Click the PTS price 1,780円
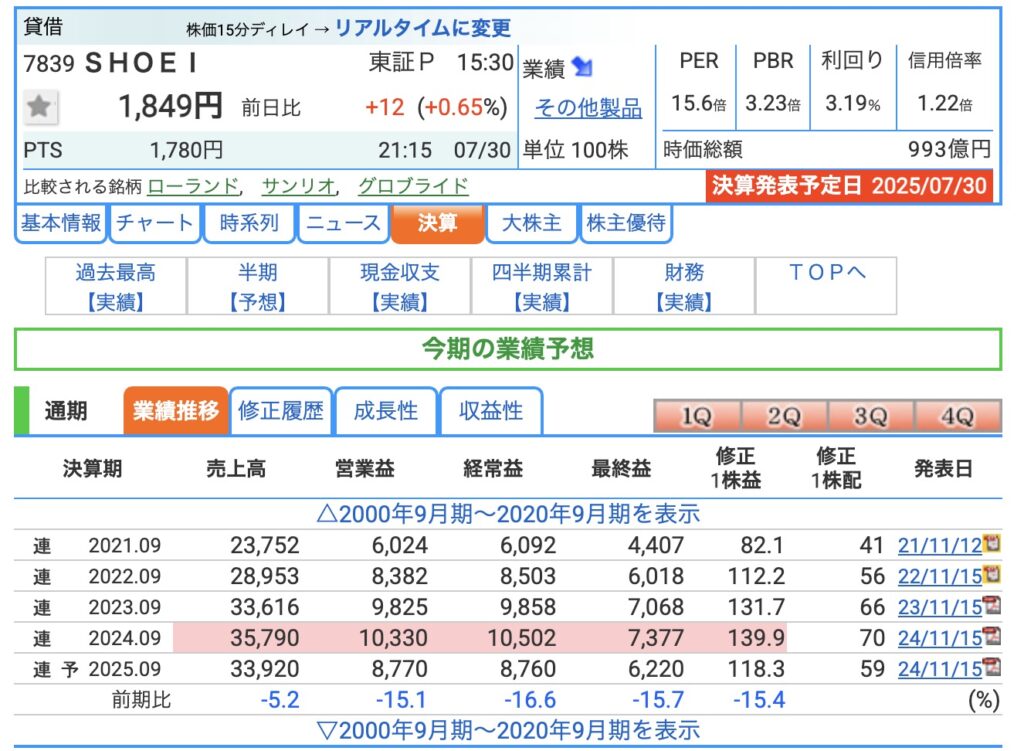Screen dimensions: 1024x751 (186, 150)
